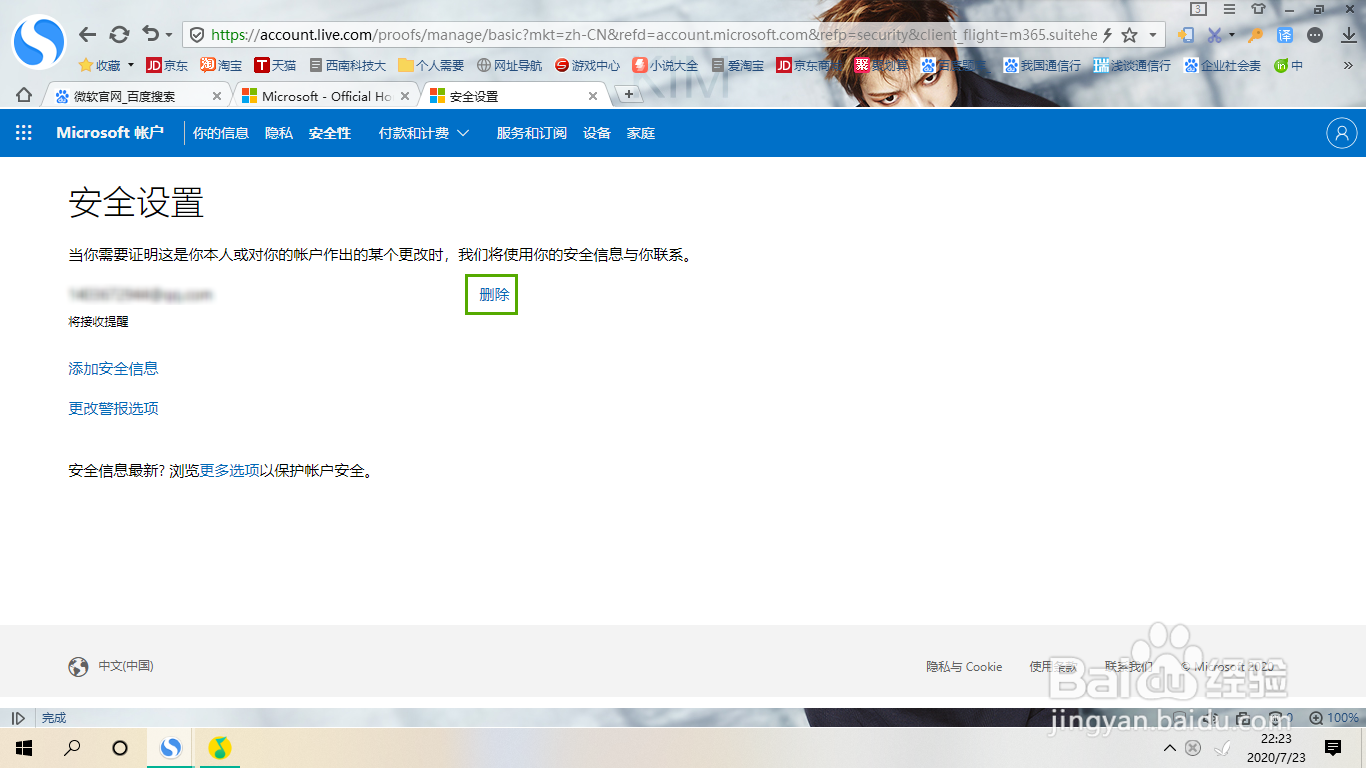This screenshot has width=1366, height=768.
Task: Click the password manager key icon
Action: click(1256, 33)
